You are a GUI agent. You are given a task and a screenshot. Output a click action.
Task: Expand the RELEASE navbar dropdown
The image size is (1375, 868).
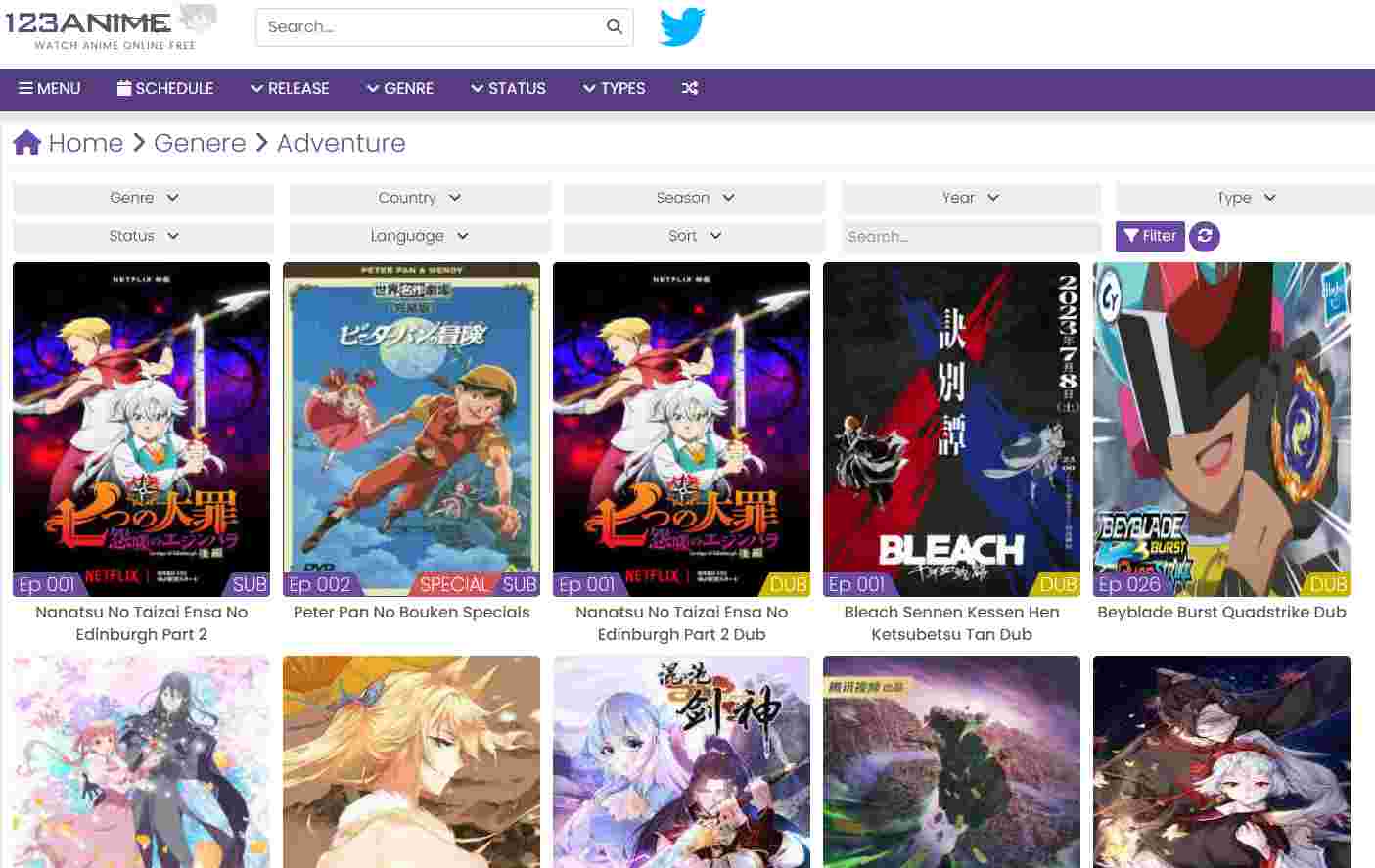(290, 88)
